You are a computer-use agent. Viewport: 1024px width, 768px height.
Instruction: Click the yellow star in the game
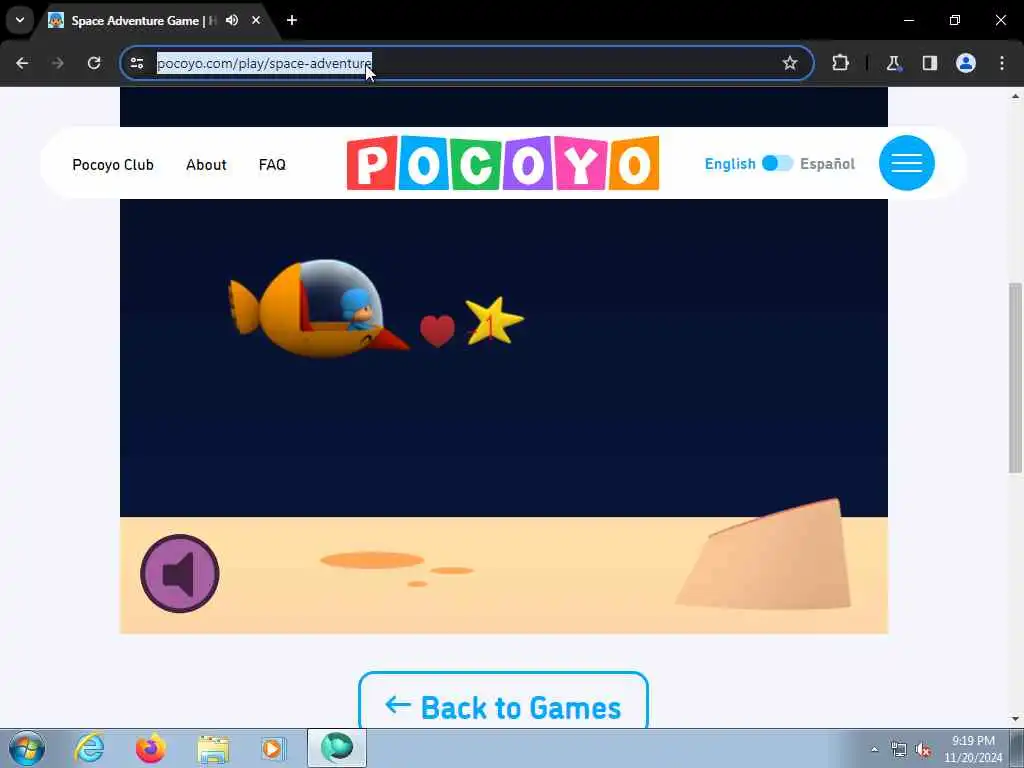493,320
